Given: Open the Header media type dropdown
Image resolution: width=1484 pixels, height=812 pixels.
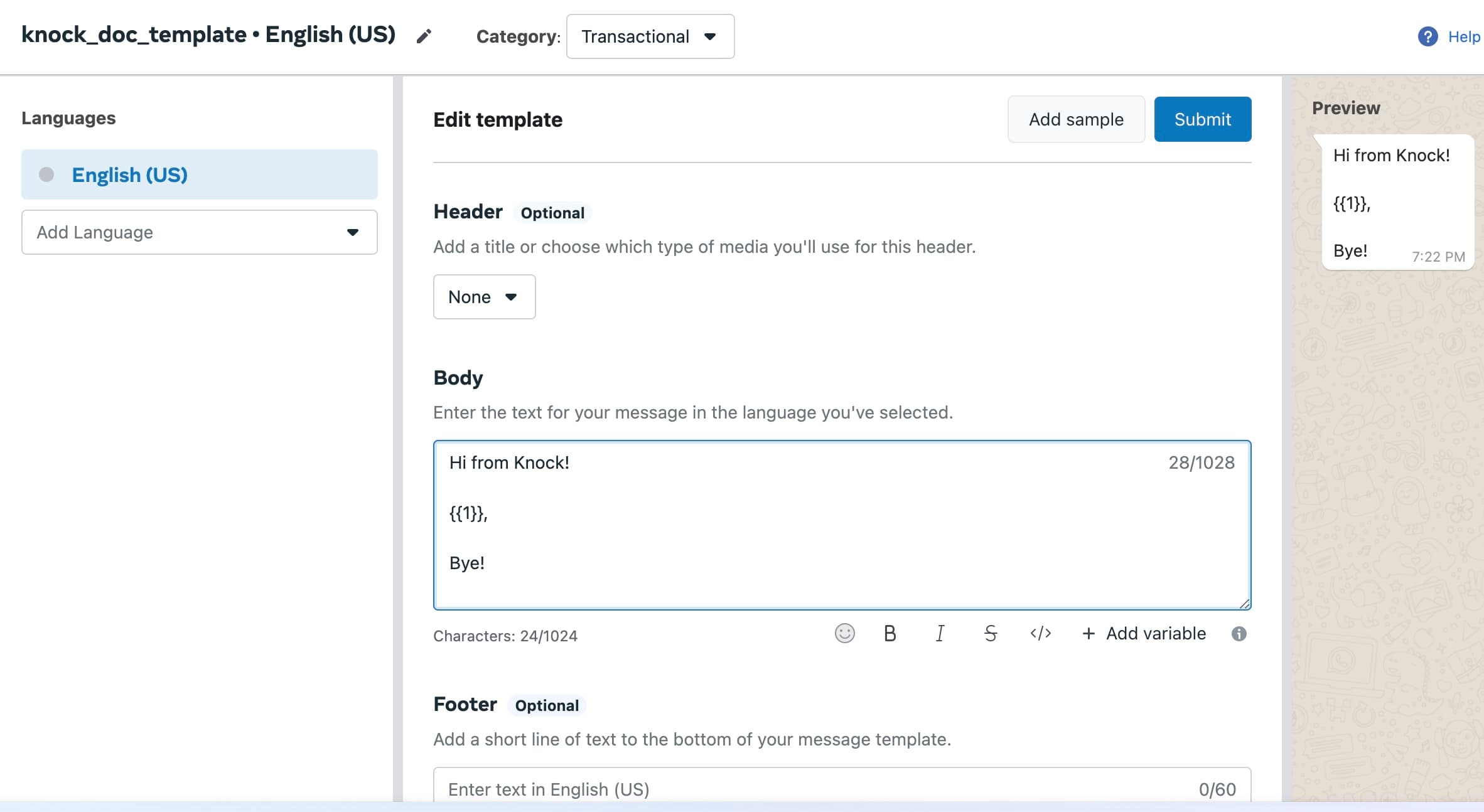Looking at the screenshot, I should coord(483,296).
